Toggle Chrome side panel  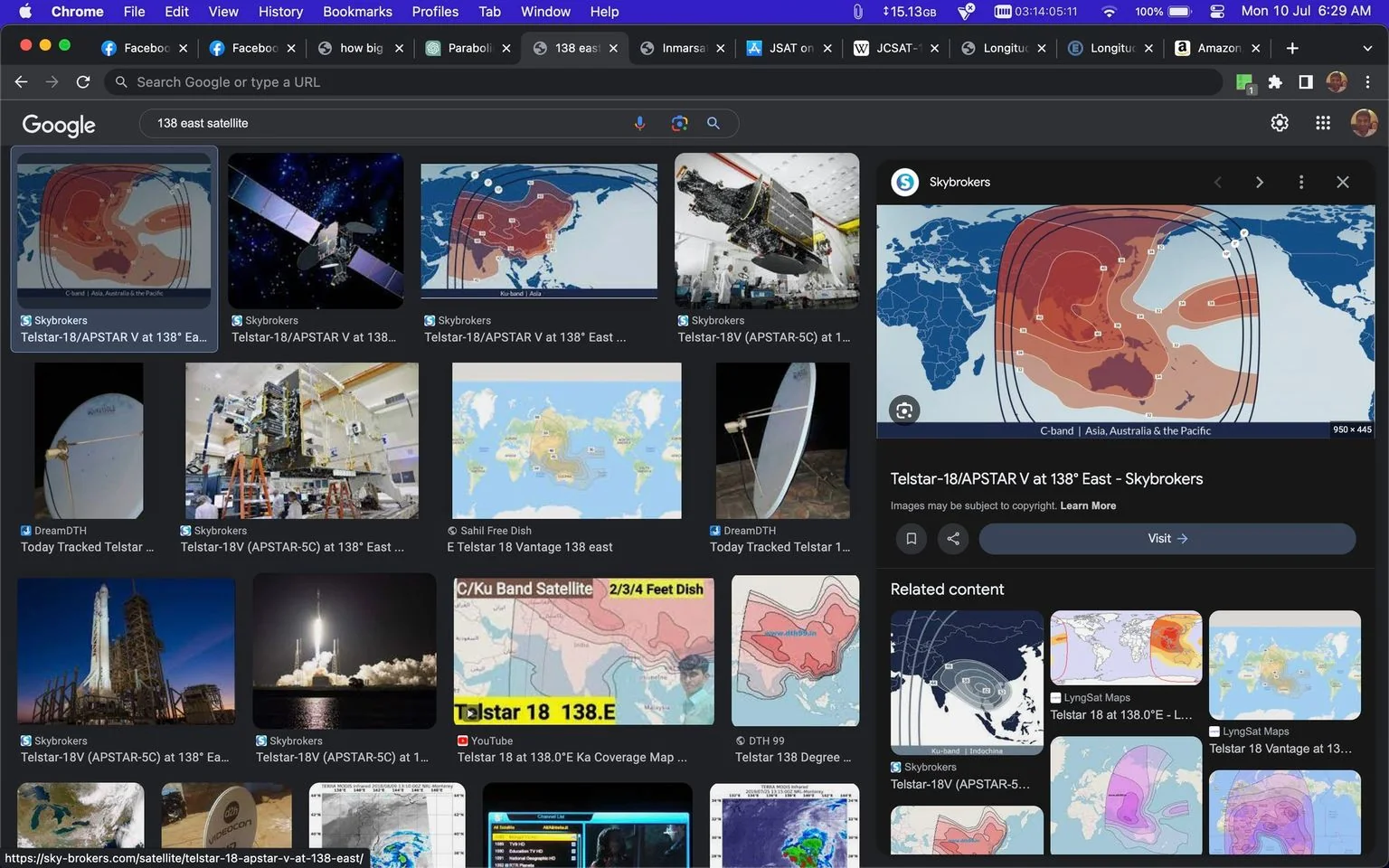coord(1306,82)
